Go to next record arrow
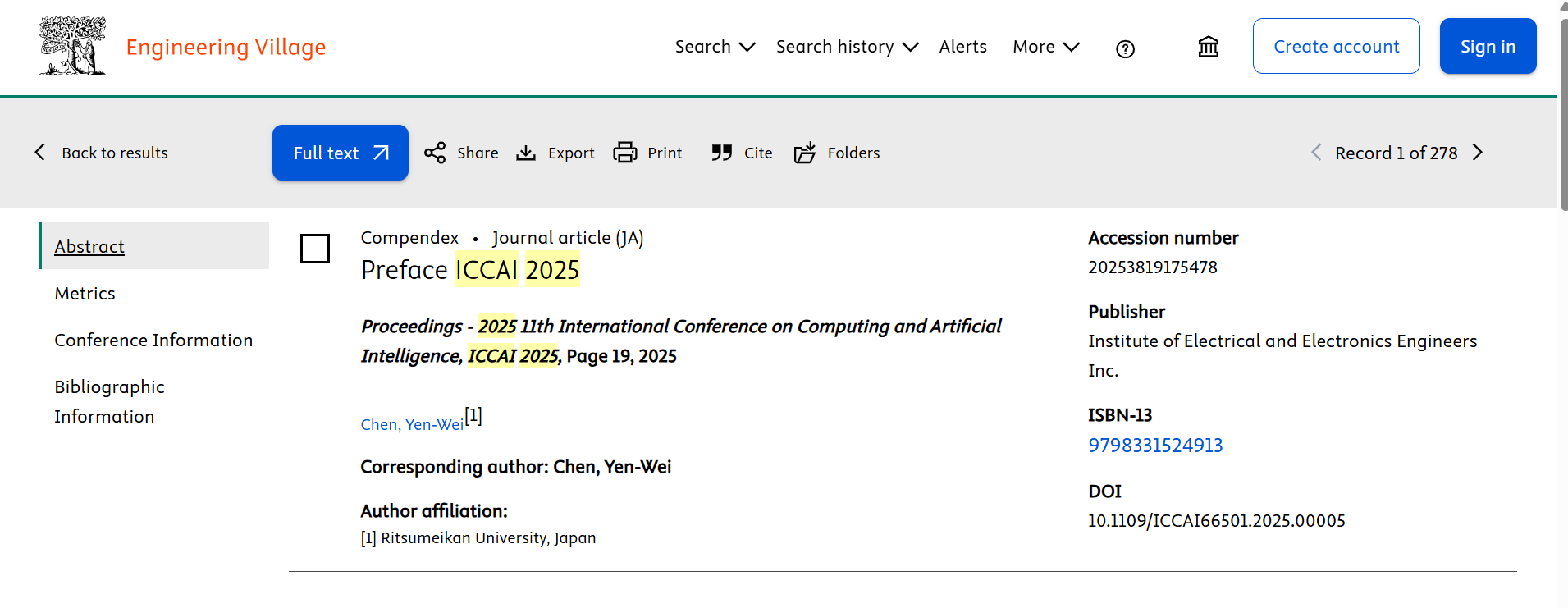Viewport: 1568px width, 608px height. tap(1478, 153)
